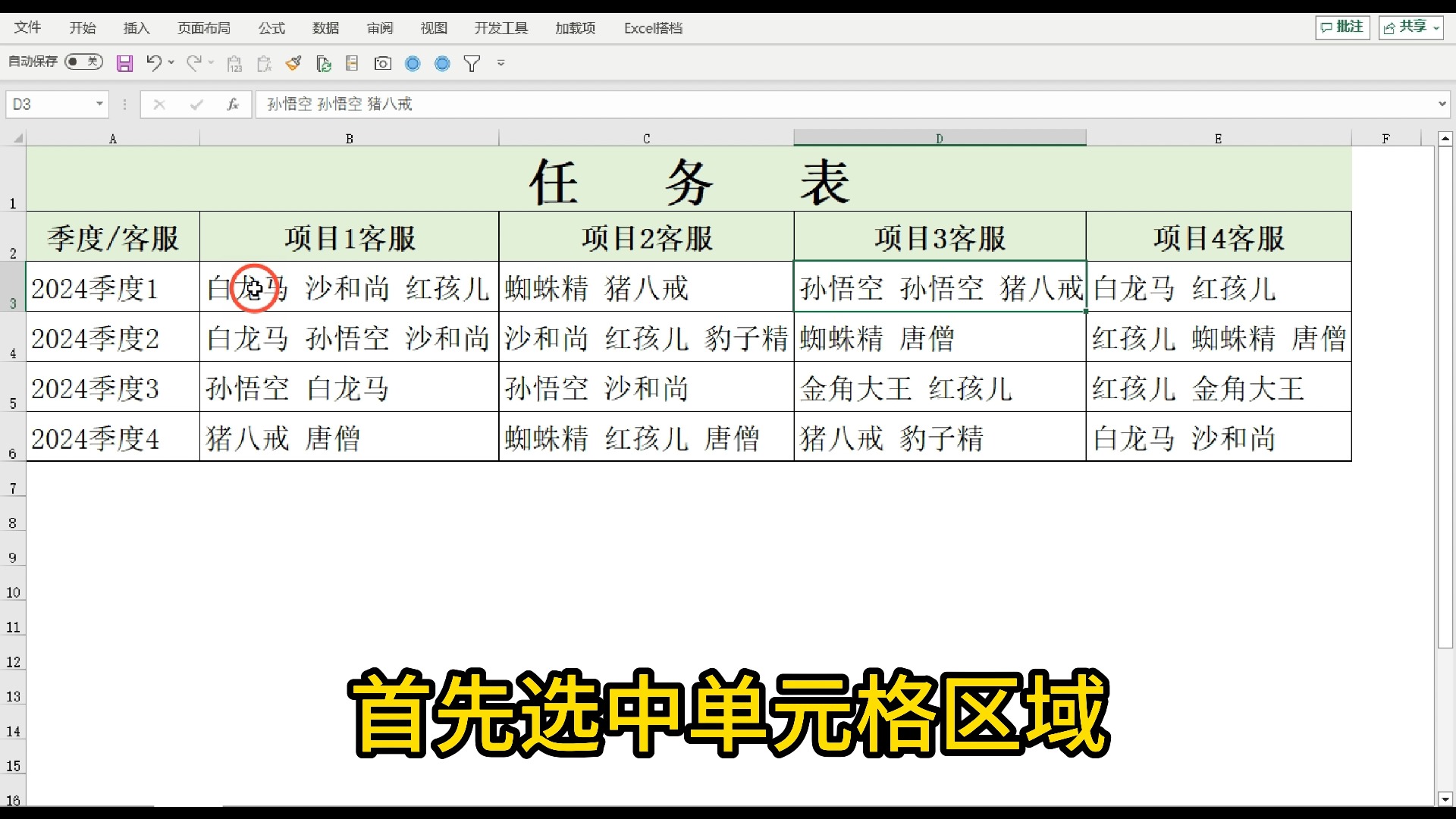Select column E header
The image size is (1456, 819).
coord(1219,138)
